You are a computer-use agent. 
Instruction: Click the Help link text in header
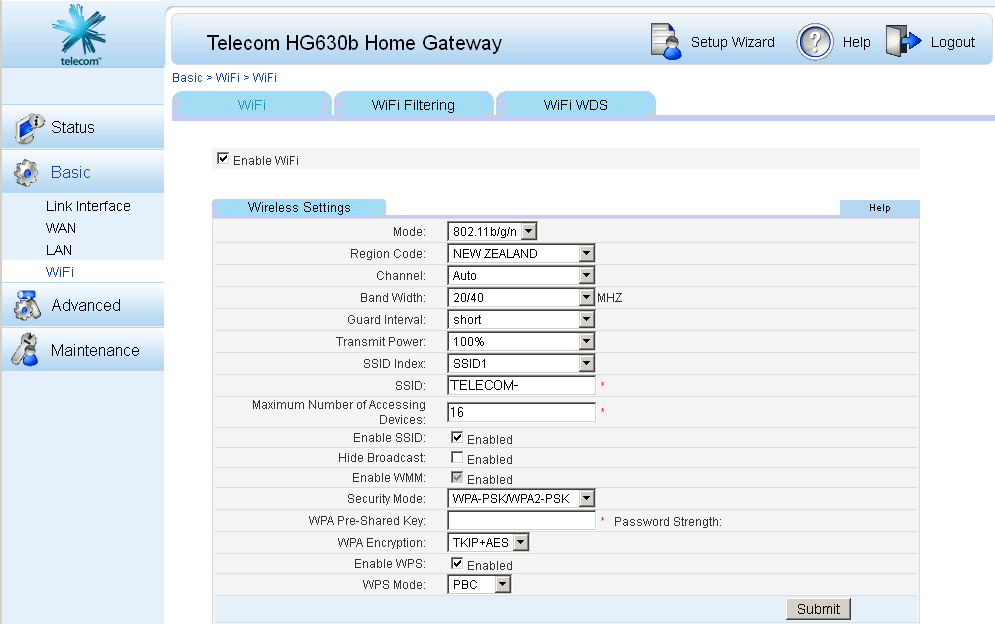tap(857, 42)
